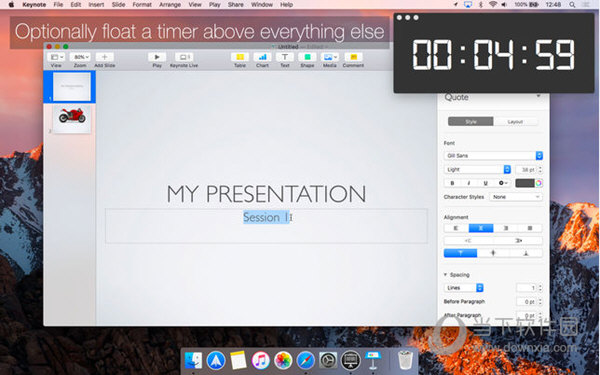The image size is (600, 375).
Task: Open the Apple menu
Action: coord(11,5)
